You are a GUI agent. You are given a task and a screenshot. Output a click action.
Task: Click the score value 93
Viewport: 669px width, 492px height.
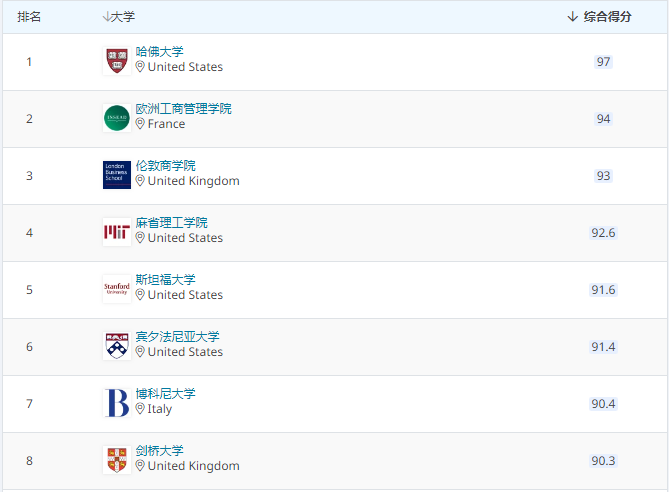pyautogui.click(x=603, y=176)
